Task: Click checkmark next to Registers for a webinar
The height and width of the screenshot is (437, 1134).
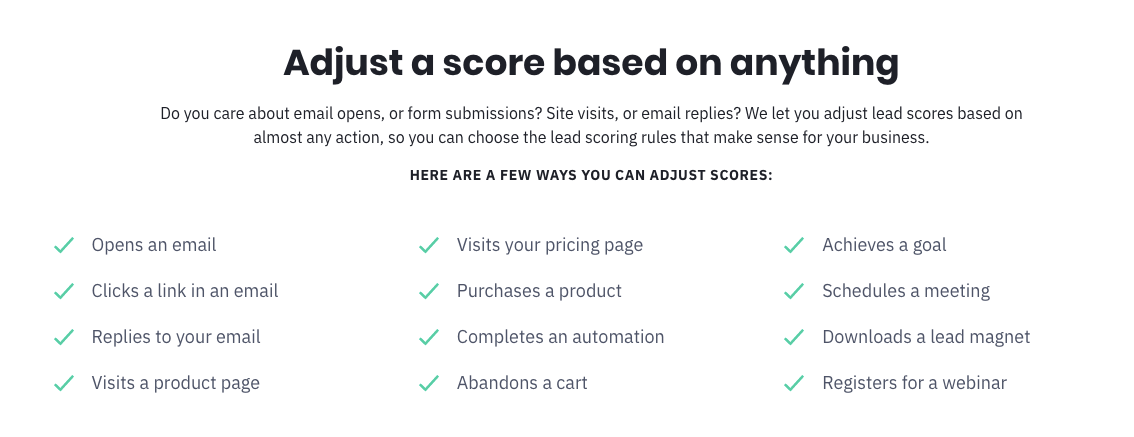Action: 794,383
